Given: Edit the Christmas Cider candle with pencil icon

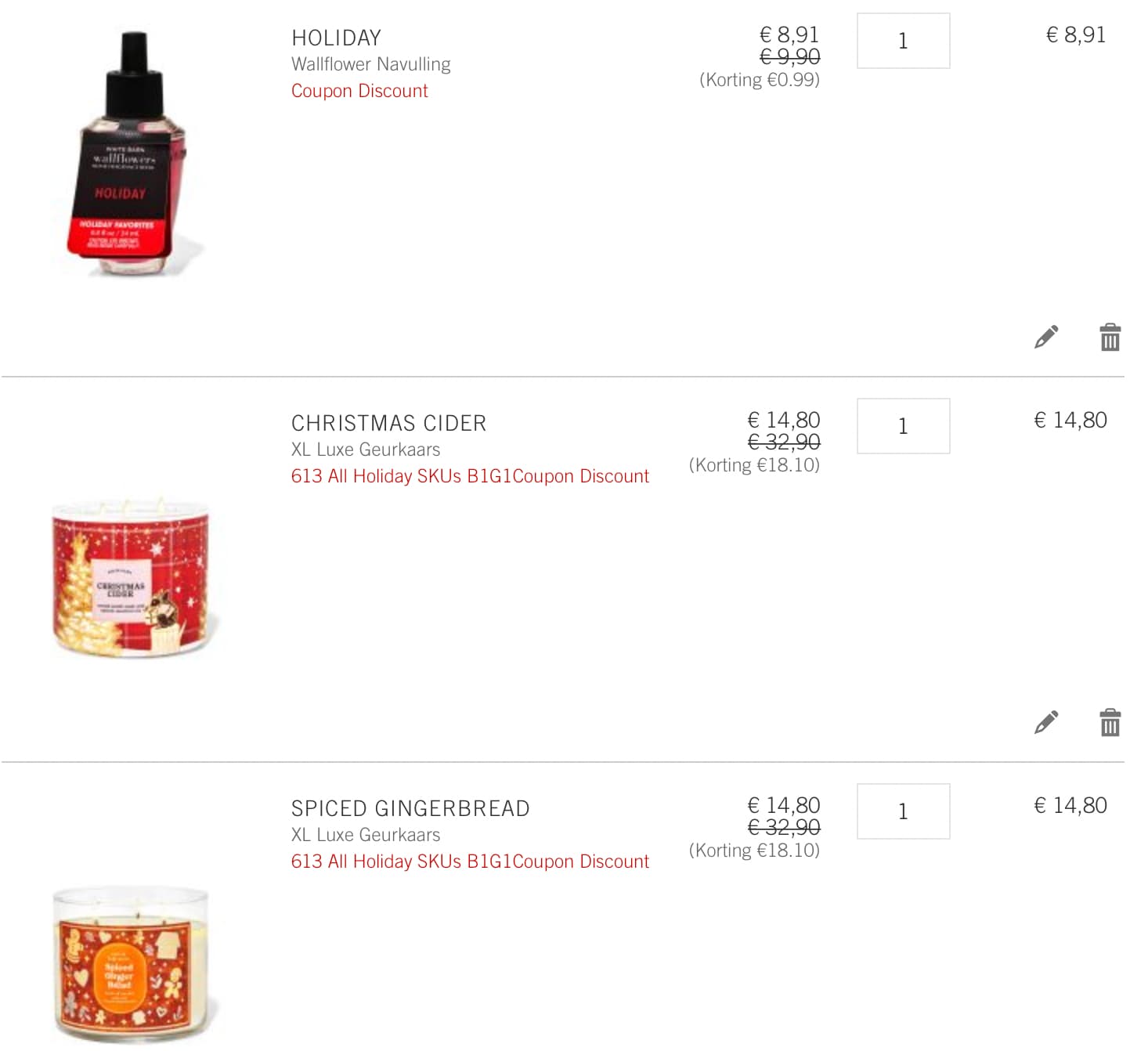Looking at the screenshot, I should [1046, 722].
